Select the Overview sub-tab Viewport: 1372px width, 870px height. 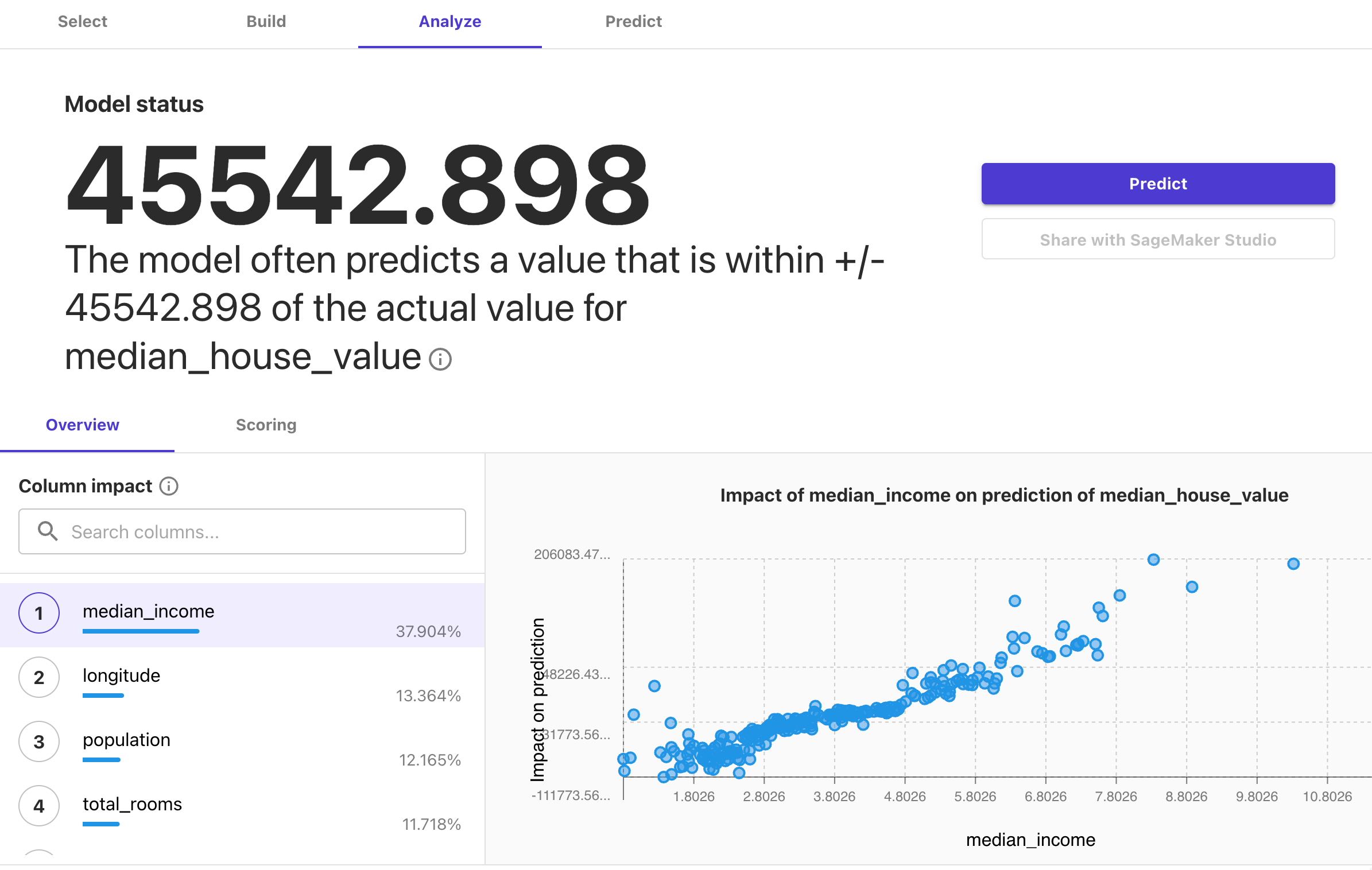click(x=83, y=425)
